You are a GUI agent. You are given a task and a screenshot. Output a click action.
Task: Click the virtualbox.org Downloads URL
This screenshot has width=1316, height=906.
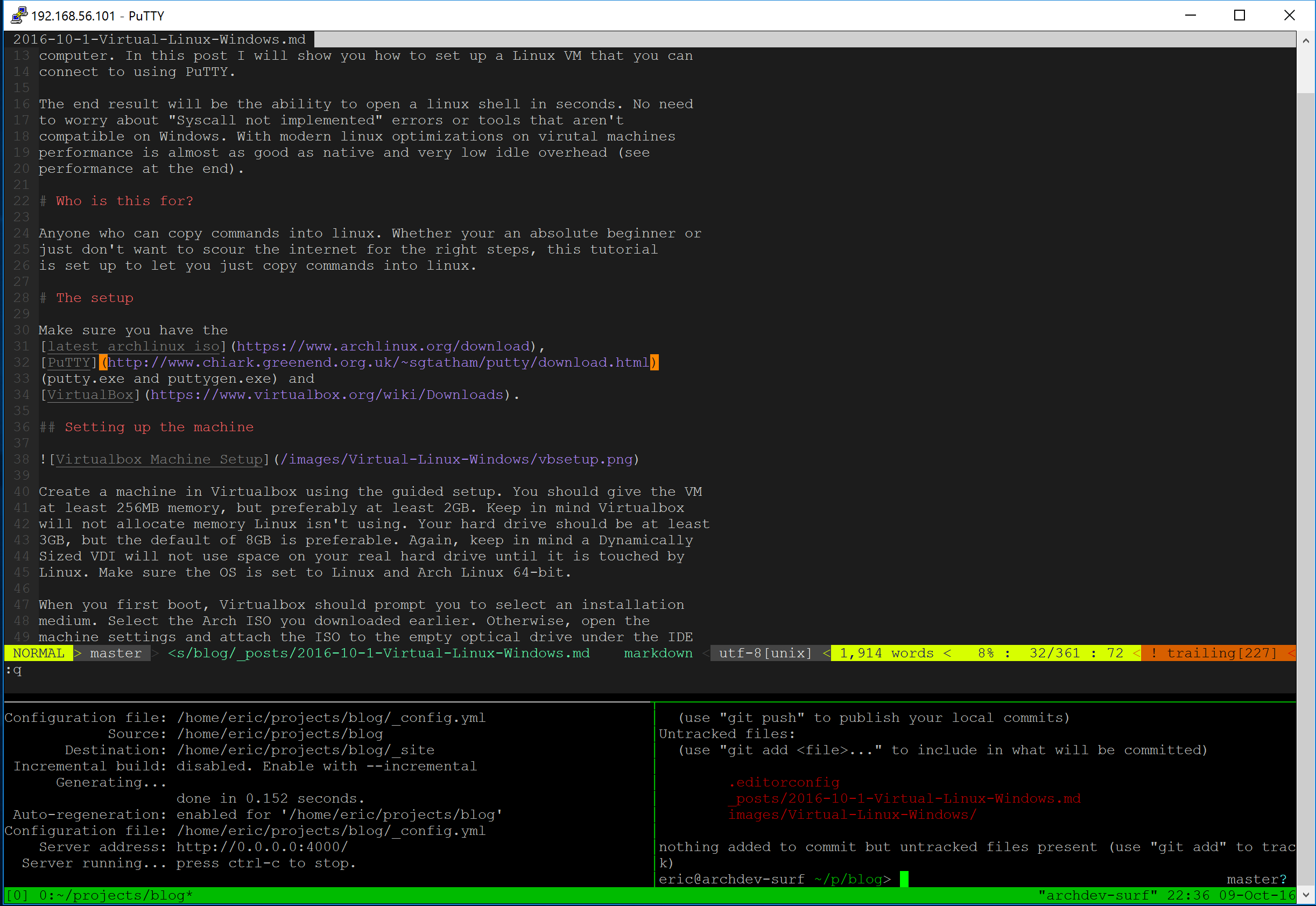[x=327, y=395]
